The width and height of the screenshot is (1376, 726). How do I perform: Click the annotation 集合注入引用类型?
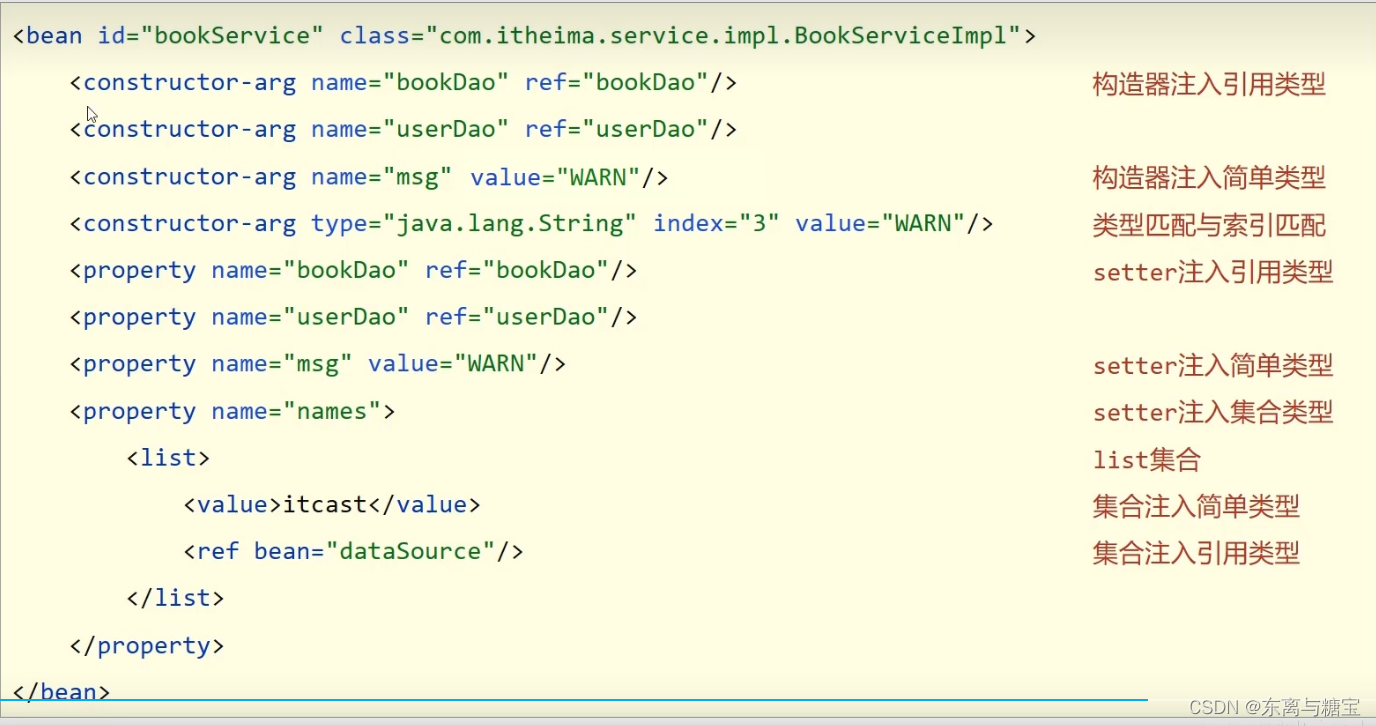[x=1196, y=553]
